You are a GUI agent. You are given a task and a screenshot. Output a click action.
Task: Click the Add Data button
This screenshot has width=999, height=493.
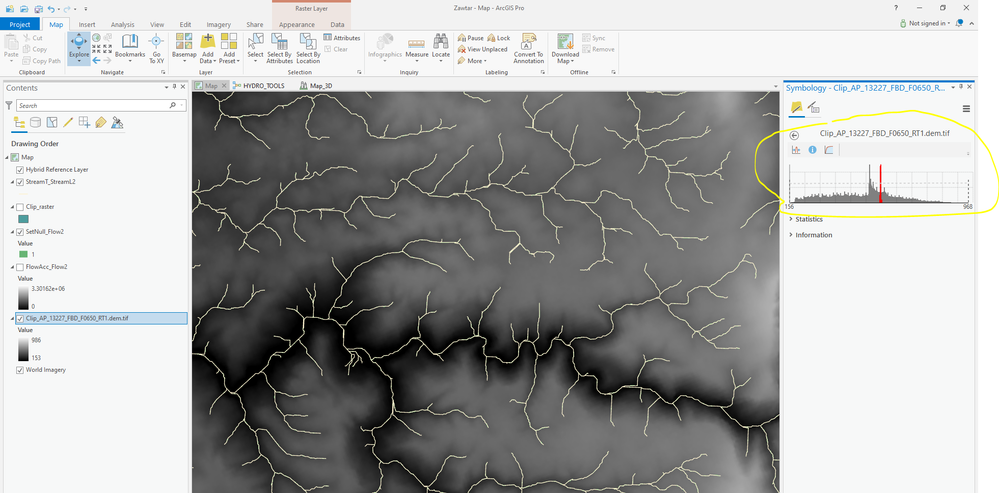click(x=207, y=48)
